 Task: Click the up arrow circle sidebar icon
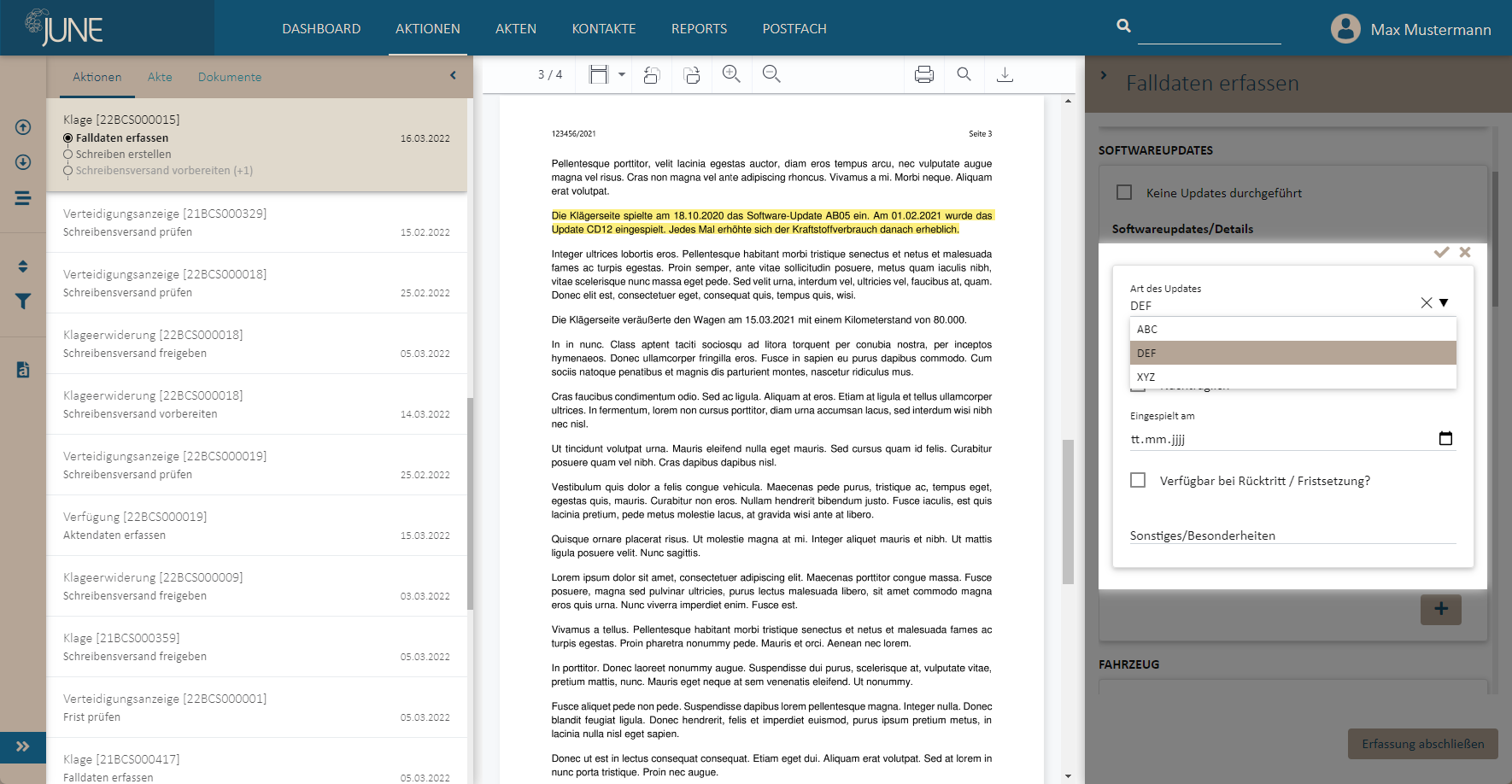pyautogui.click(x=23, y=127)
